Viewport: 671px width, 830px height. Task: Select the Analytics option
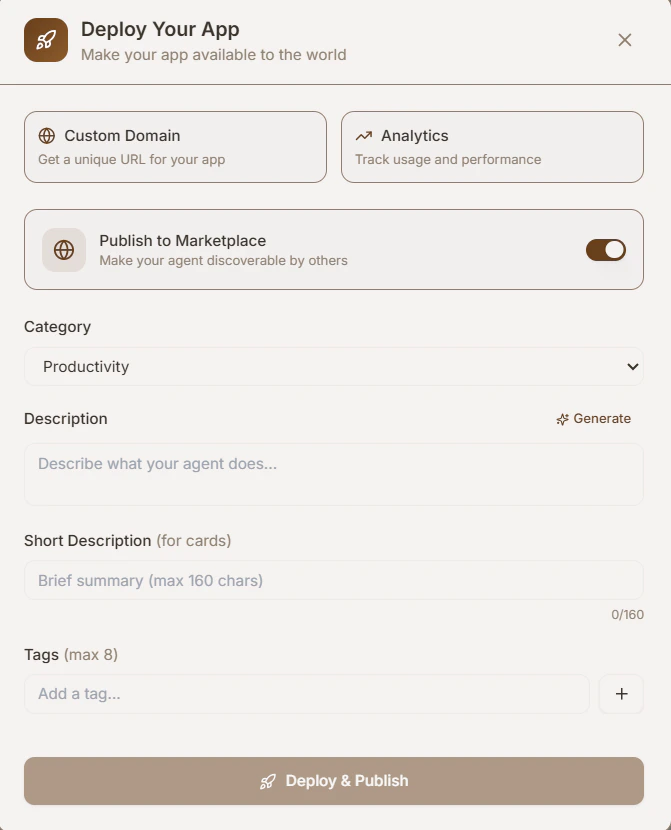(x=492, y=145)
